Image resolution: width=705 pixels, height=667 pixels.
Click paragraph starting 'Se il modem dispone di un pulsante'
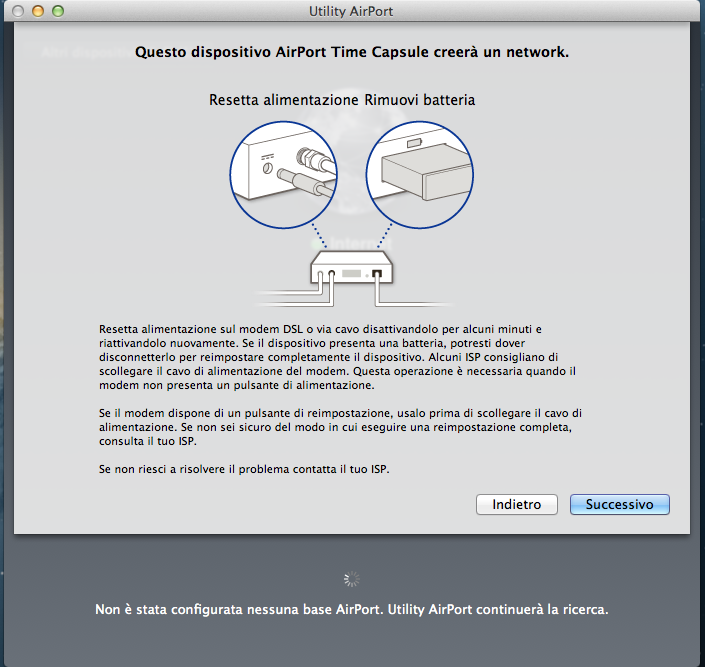(x=340, y=427)
